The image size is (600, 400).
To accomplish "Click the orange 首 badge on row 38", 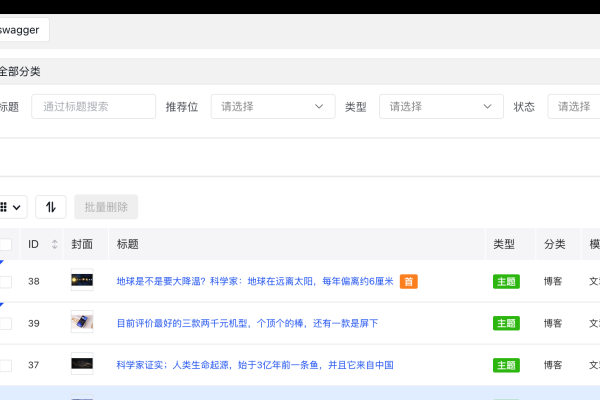I will pyautogui.click(x=409, y=281).
